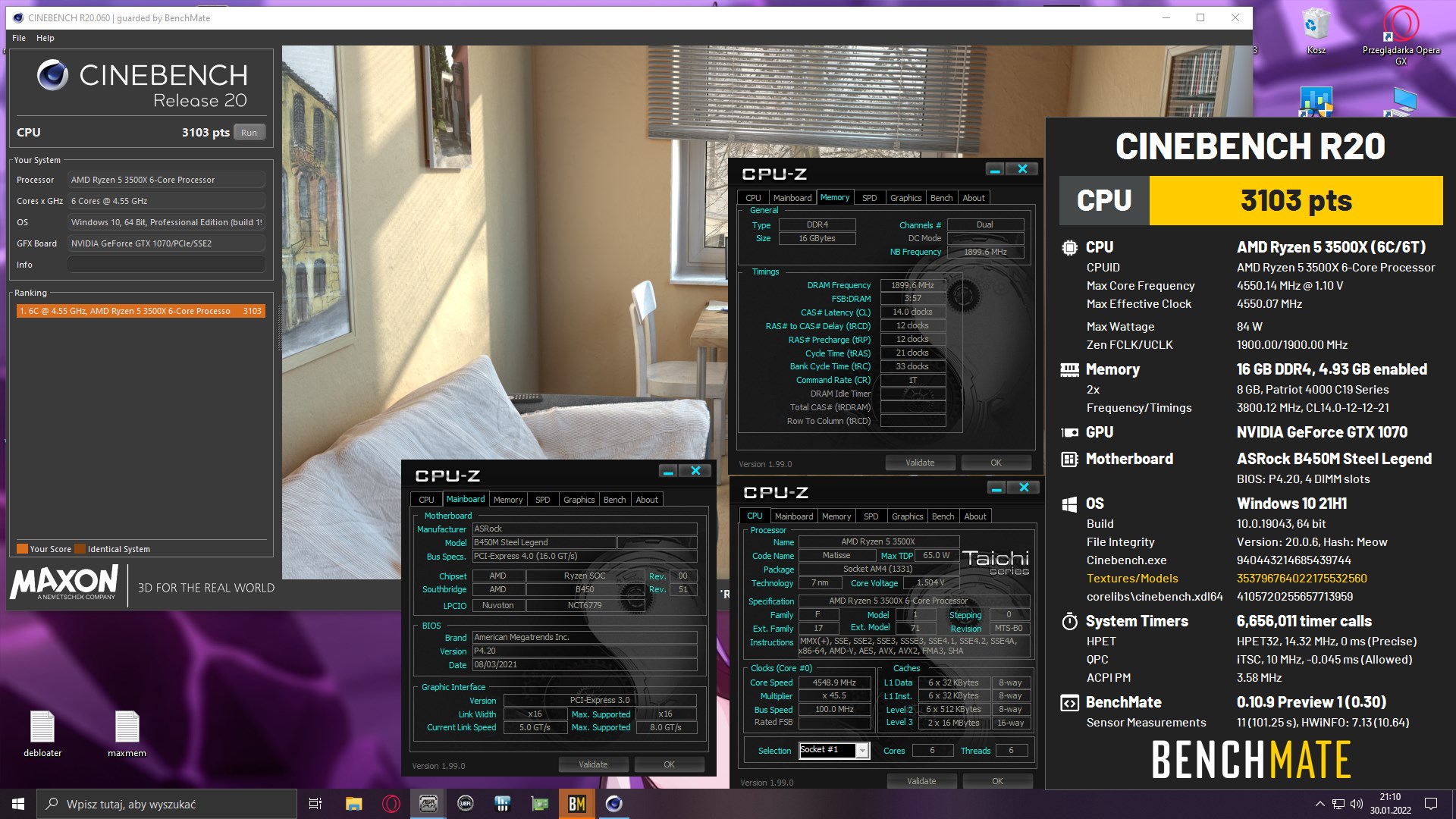This screenshot has height=819, width=1456.
Task: Click the BenchMate BM taskbar icon
Action: click(x=577, y=804)
